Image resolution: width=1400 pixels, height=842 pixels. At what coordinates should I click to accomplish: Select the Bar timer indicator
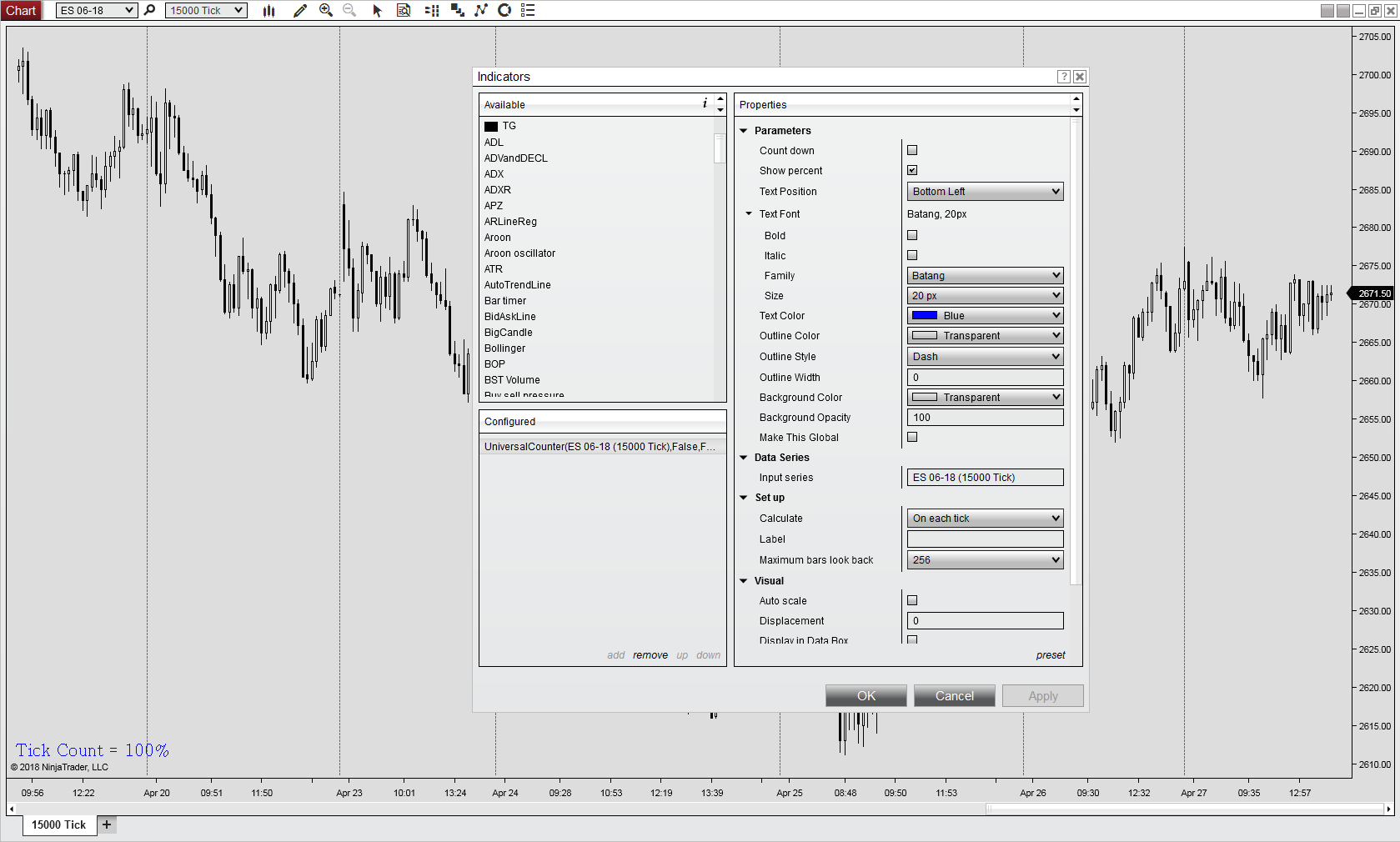[505, 301]
